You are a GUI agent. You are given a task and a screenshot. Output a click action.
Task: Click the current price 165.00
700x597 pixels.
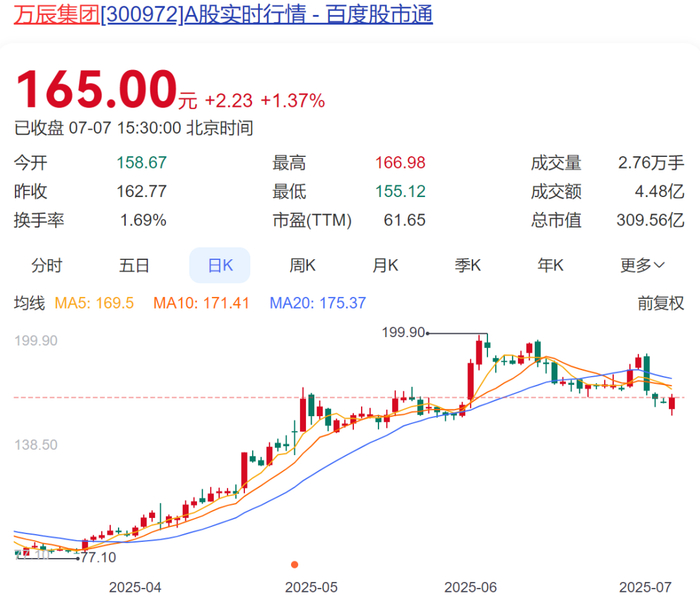(x=96, y=89)
